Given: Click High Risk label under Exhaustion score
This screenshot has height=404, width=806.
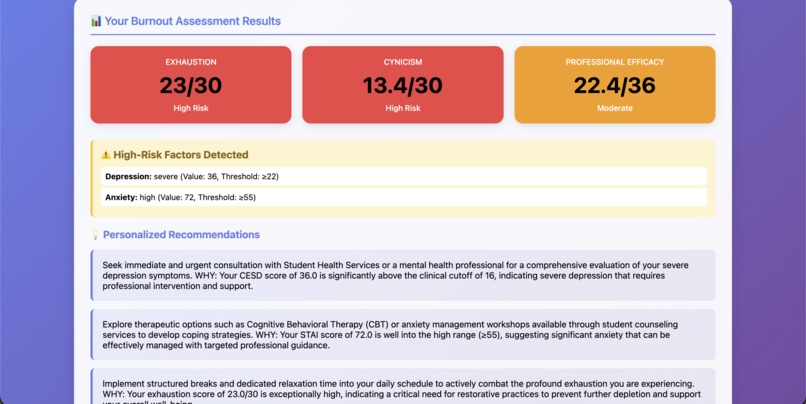Looking at the screenshot, I should pos(191,108).
